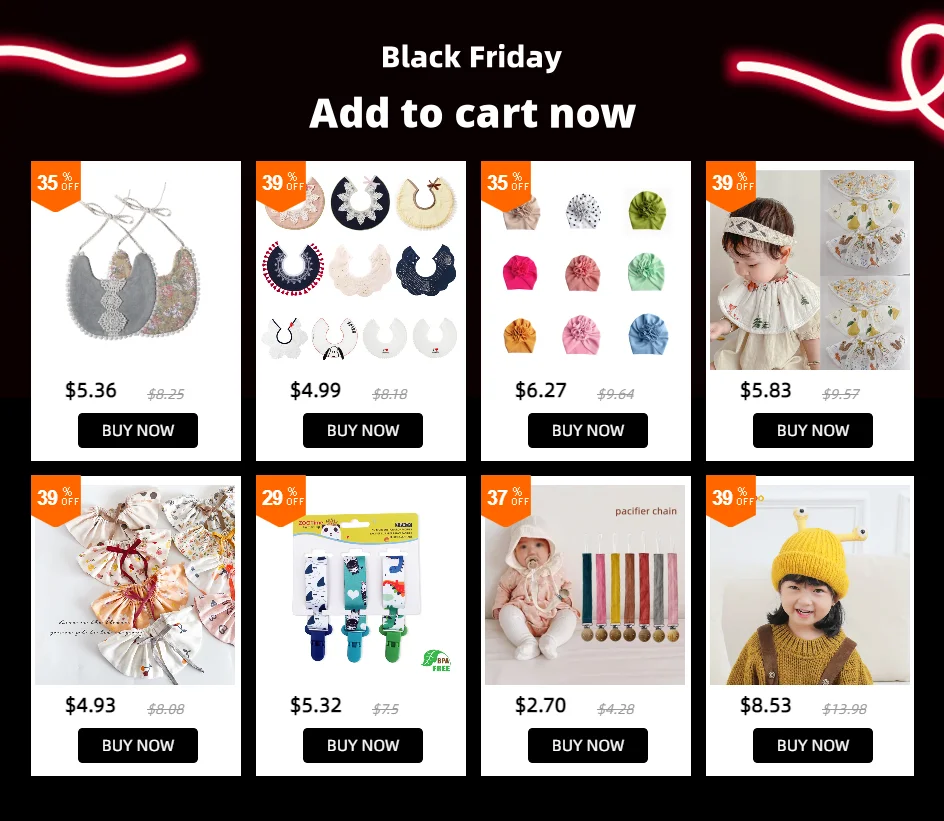Viewport: 944px width, 821px height.
Task: Click the 35% off badge on lace bibs
Action: tap(55, 185)
